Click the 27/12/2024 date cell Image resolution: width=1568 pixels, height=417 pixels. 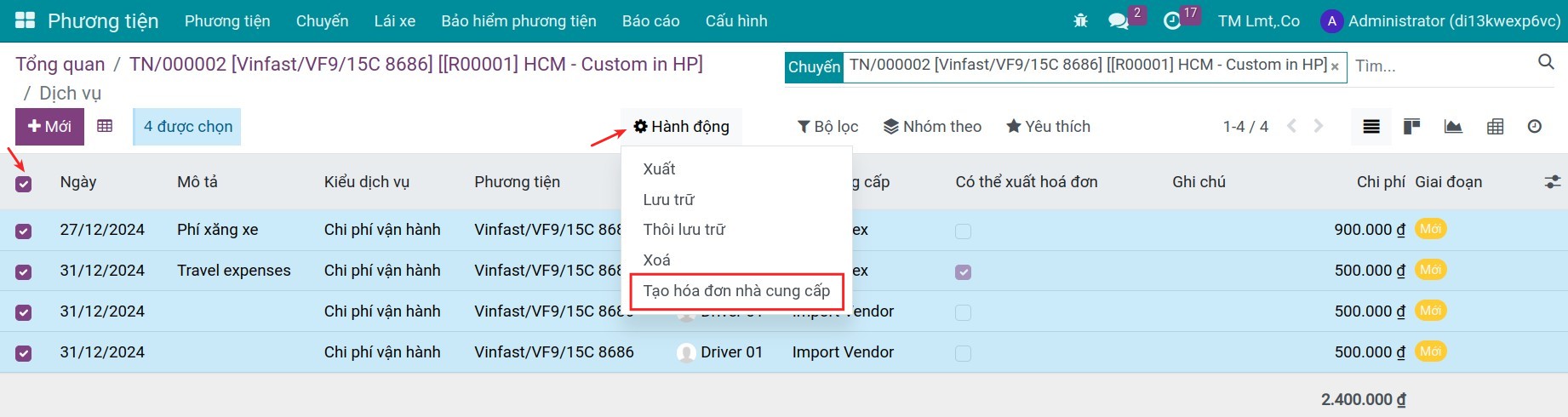point(102,230)
